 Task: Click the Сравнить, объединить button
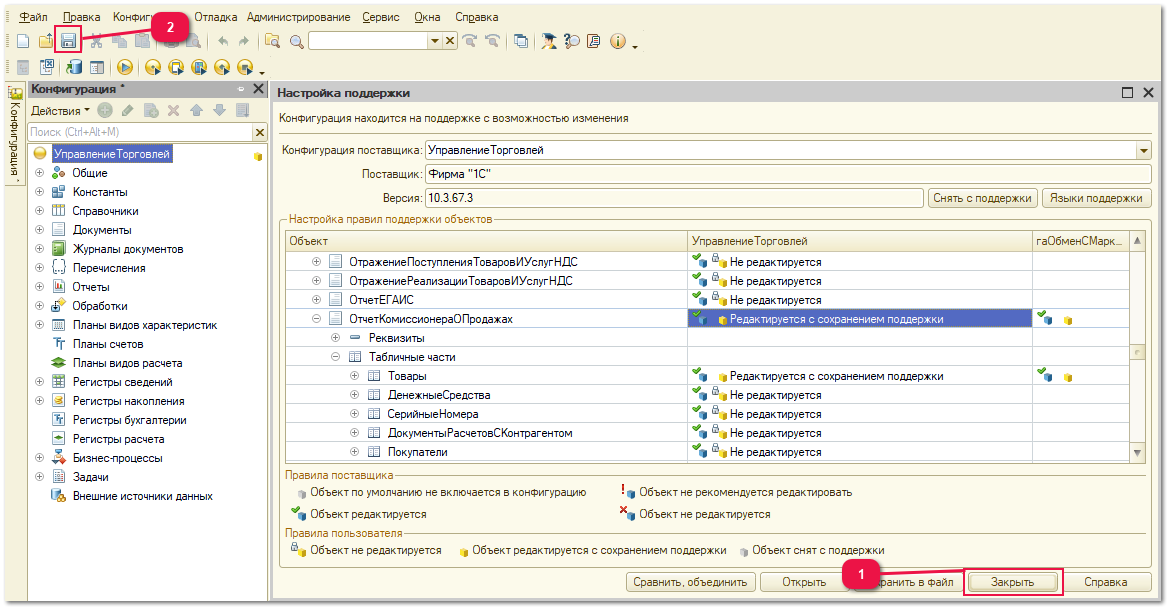[x=690, y=582]
